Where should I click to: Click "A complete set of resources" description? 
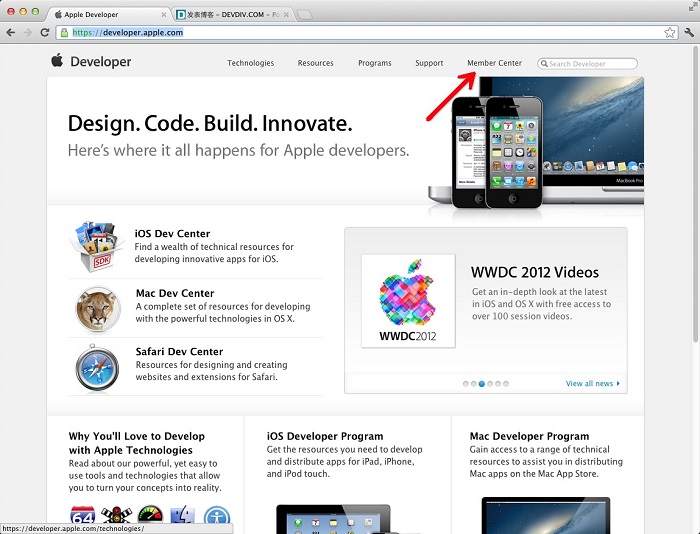point(223,313)
